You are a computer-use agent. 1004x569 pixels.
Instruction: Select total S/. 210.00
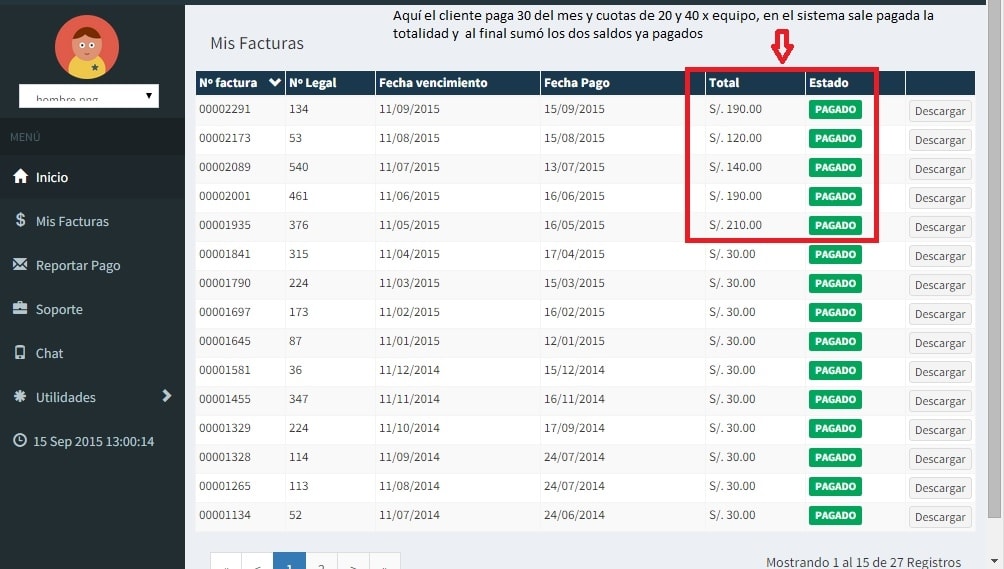tap(735, 225)
